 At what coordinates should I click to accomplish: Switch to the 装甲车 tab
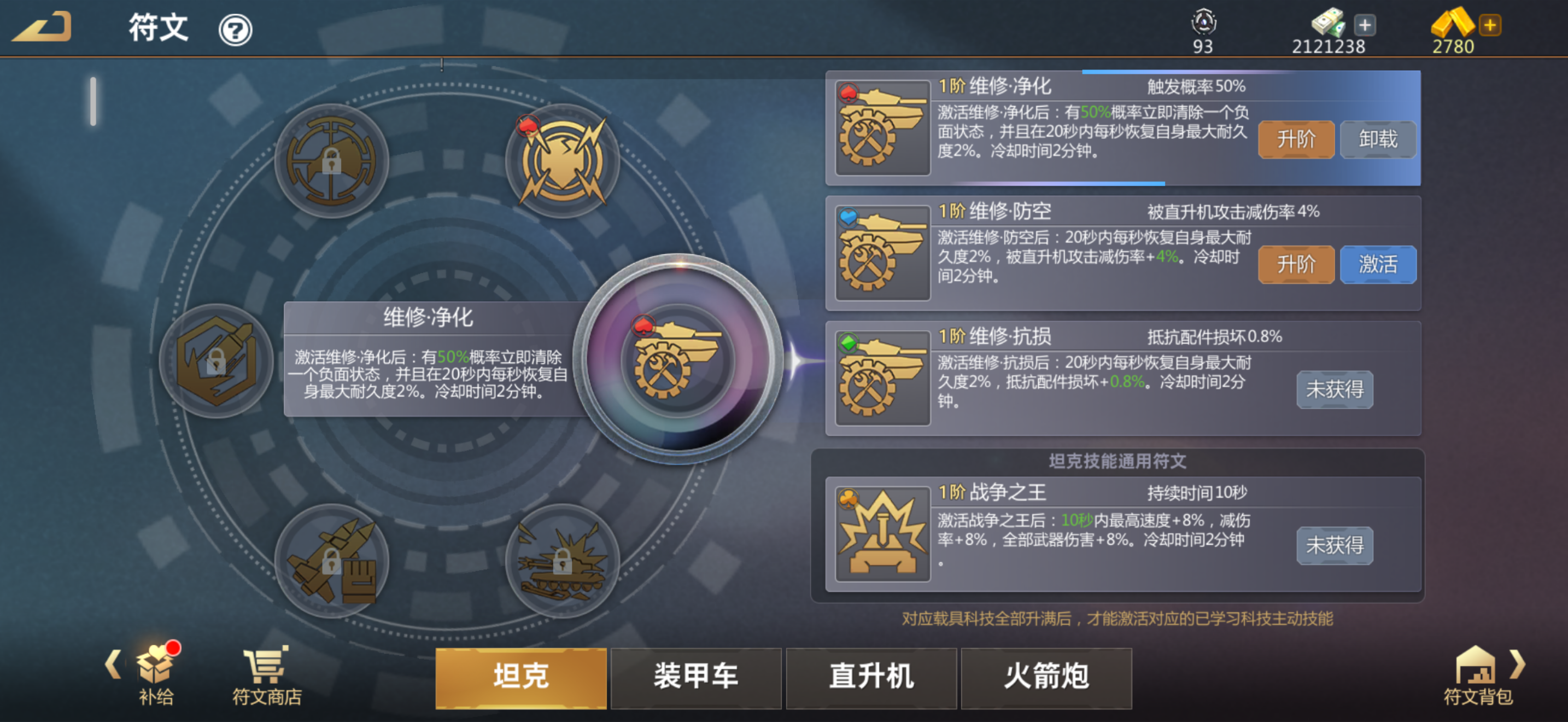pos(696,678)
